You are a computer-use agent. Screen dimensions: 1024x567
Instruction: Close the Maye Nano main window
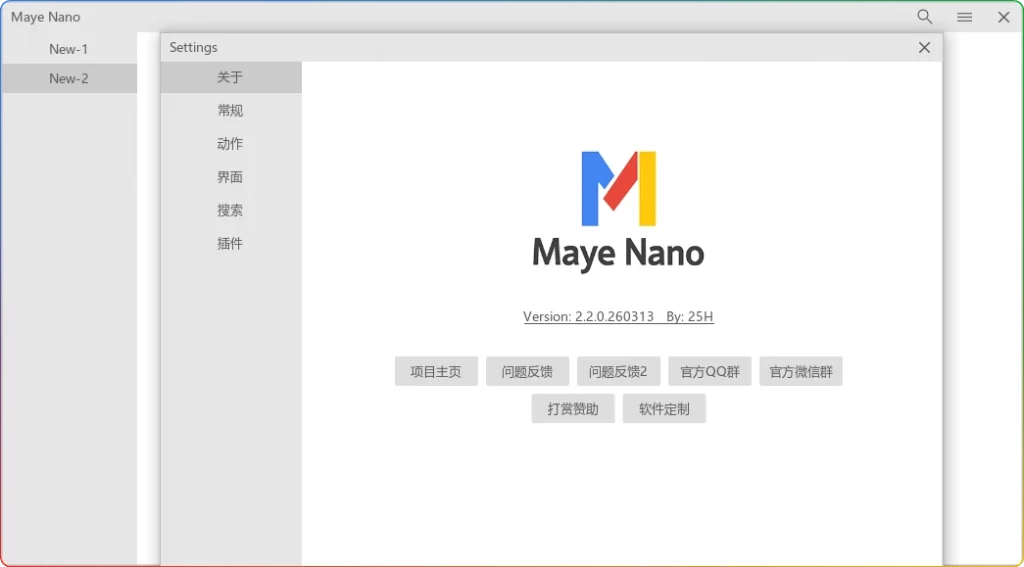[x=1004, y=18]
